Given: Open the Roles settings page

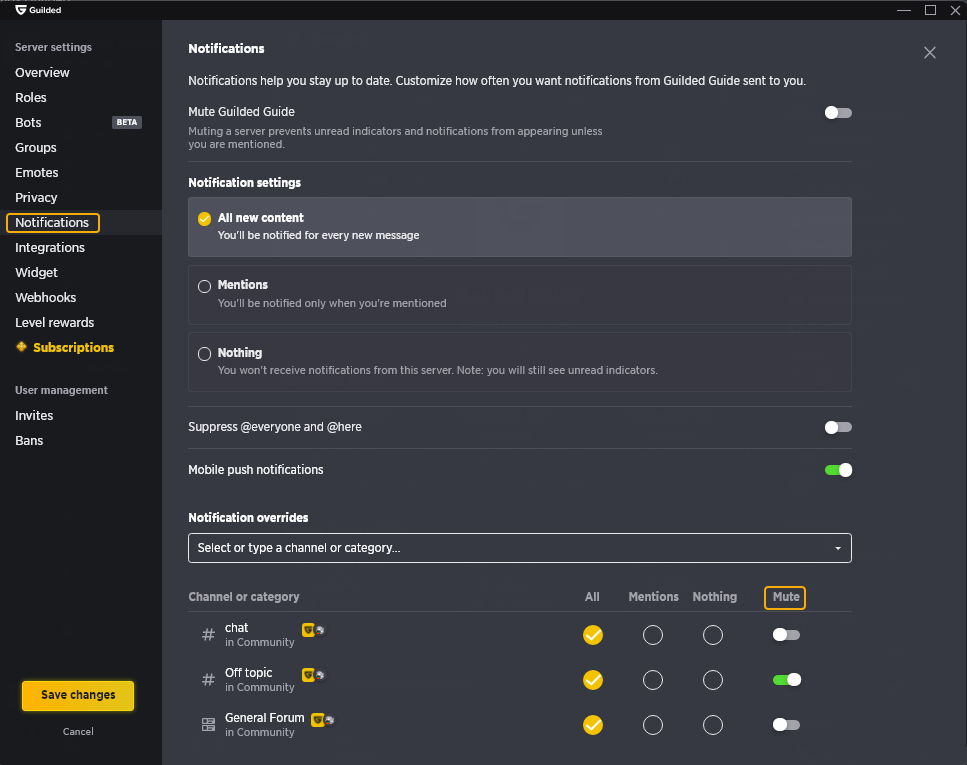Looking at the screenshot, I should click(x=31, y=97).
